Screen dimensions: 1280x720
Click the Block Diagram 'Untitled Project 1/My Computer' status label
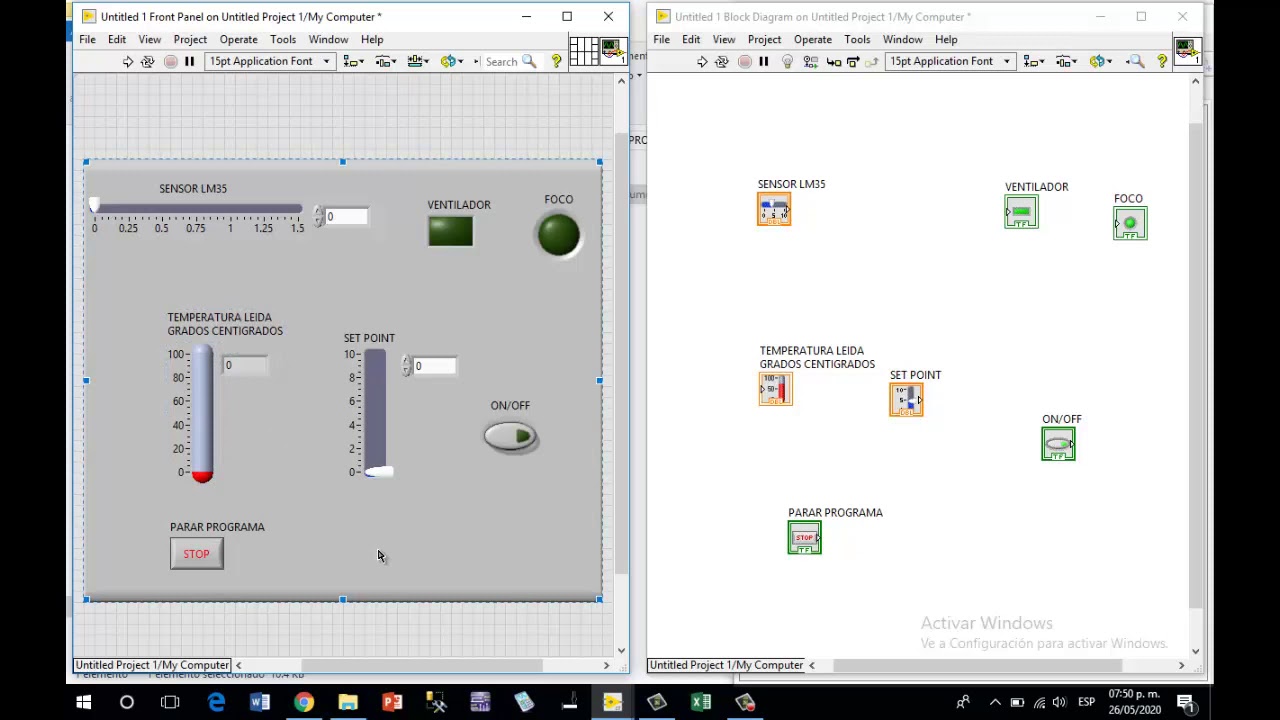[x=726, y=665]
